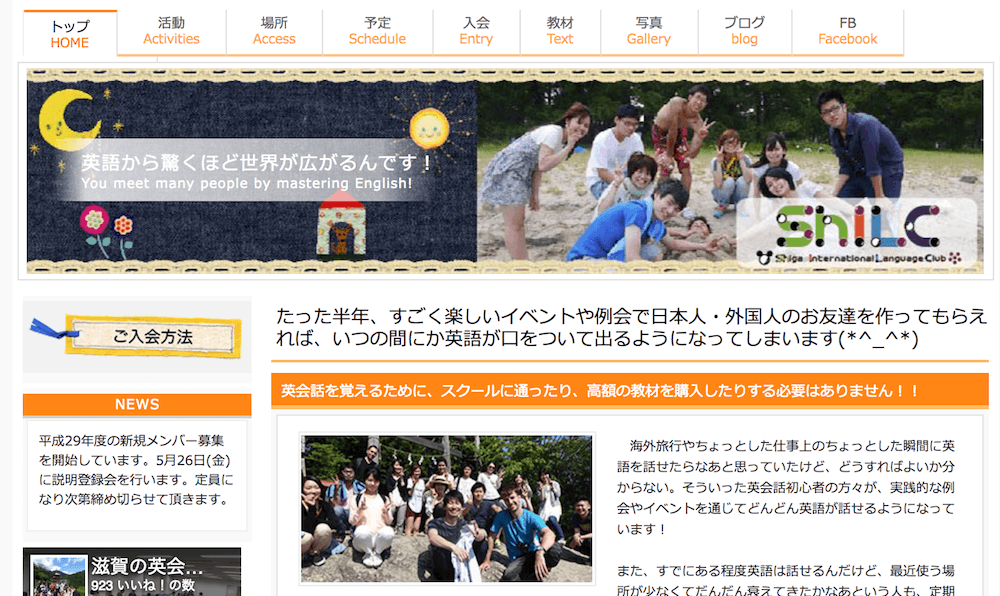Viewport: 1000px width, 596px height.
Task: Open the HOME tab
Action: tap(70, 33)
